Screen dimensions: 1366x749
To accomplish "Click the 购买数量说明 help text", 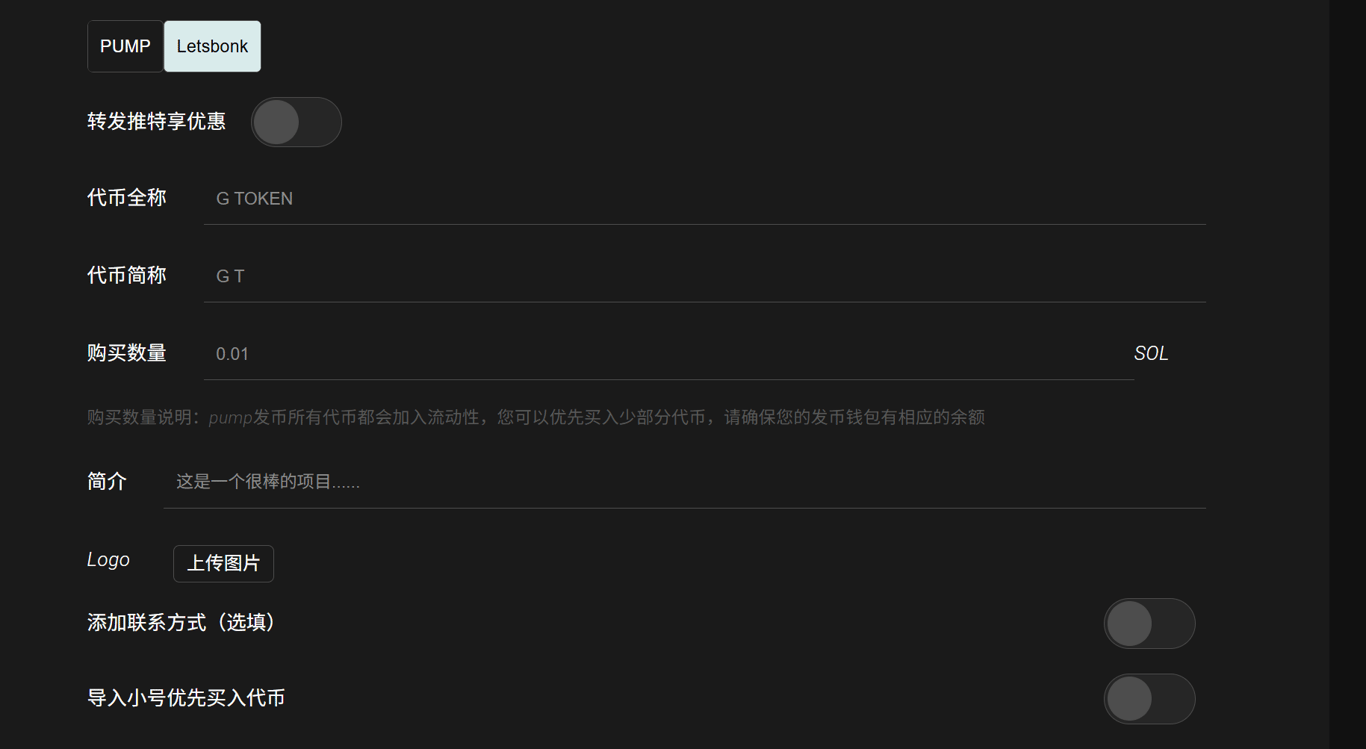I will click(536, 417).
